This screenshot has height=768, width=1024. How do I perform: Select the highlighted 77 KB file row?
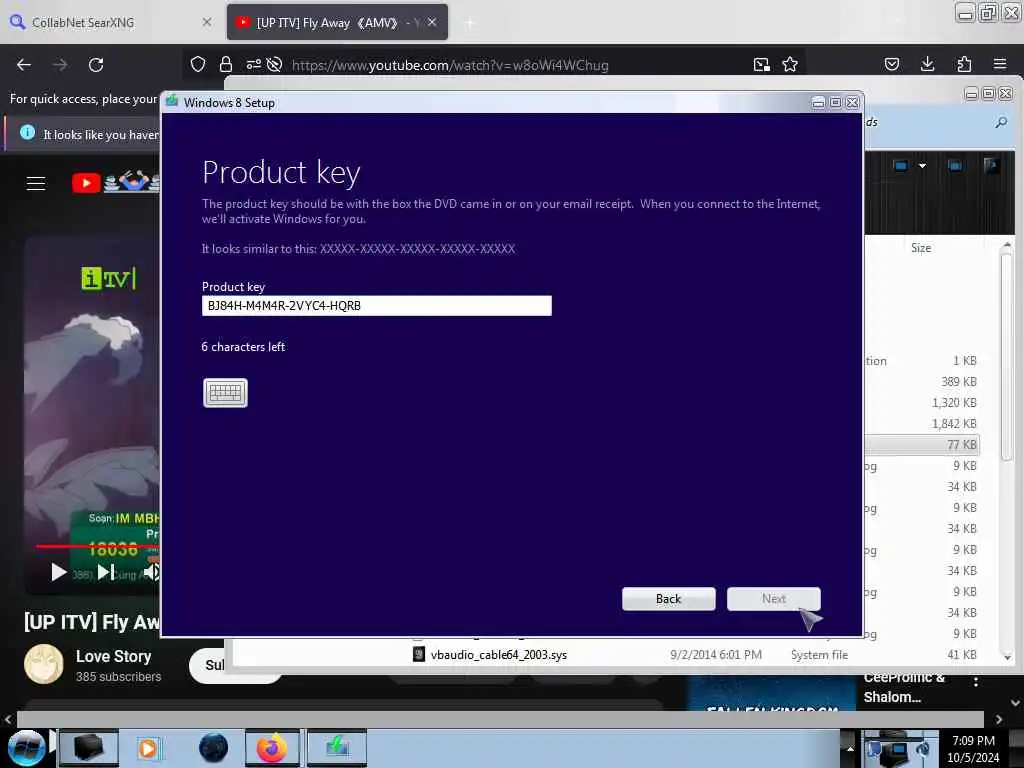point(922,445)
